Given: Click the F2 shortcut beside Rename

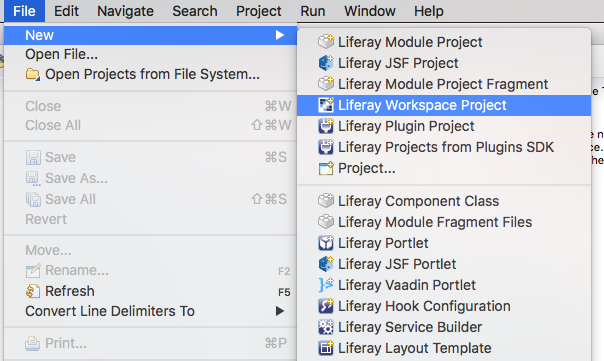Looking at the screenshot, I should (x=284, y=271).
